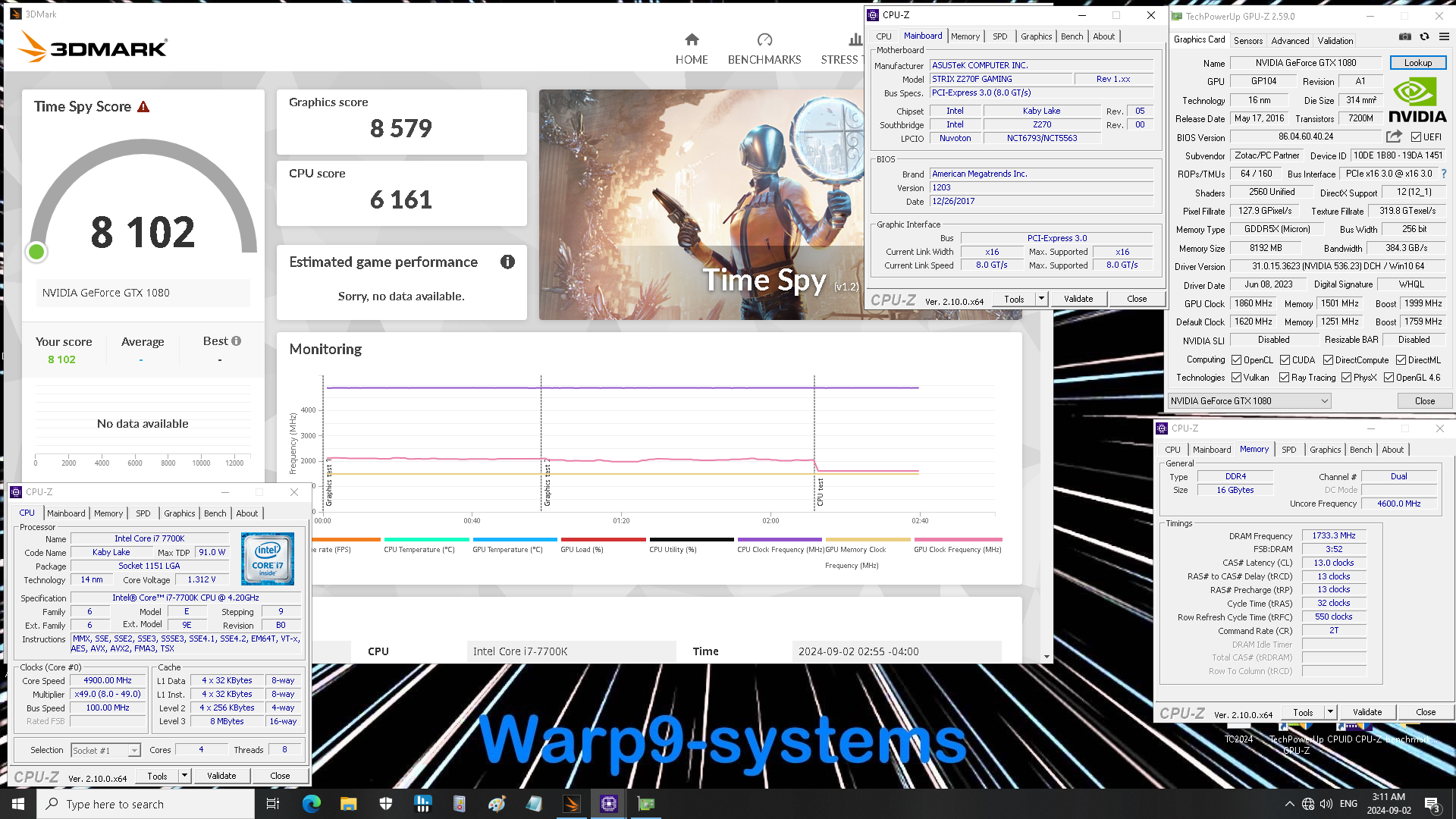1456x819 pixels.
Task: Click Close button in GPU-Z window
Action: tap(1424, 401)
